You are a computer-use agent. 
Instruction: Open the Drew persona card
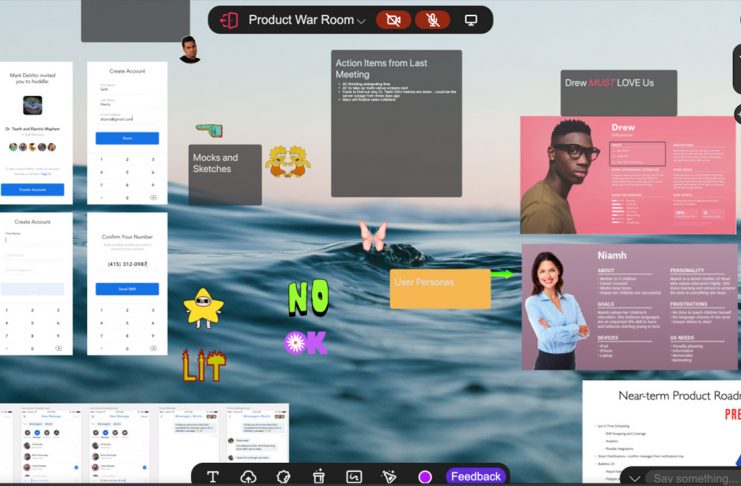pos(628,175)
